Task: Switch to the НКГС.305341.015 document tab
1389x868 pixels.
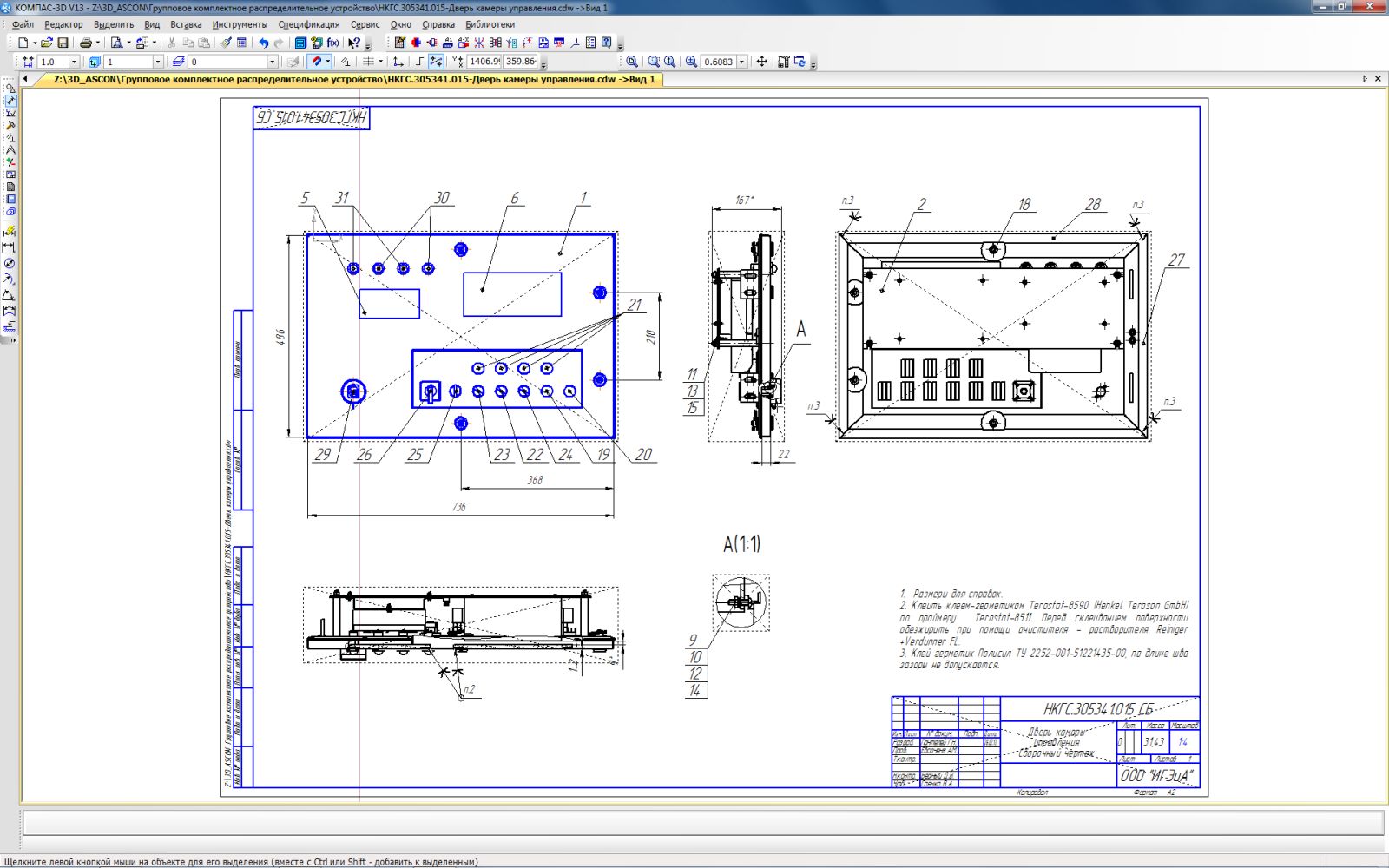Action: click(354, 79)
